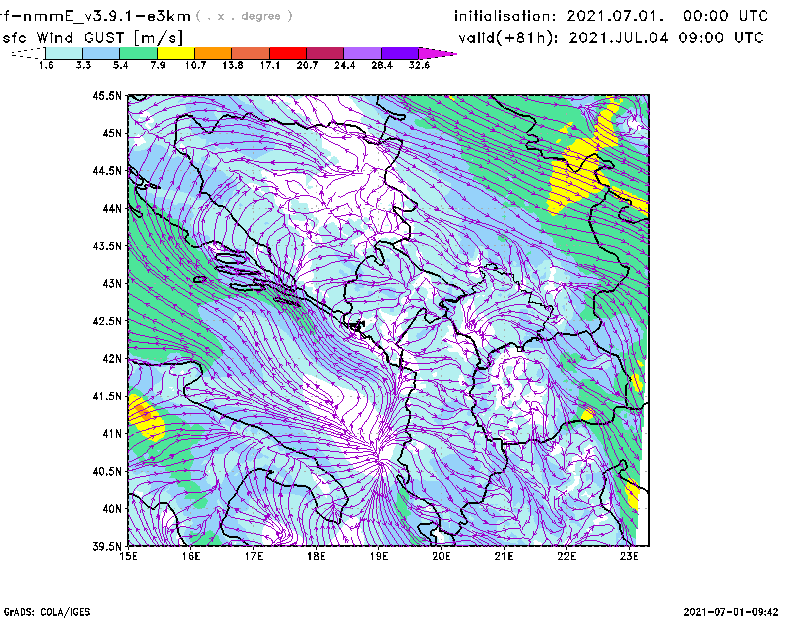The width and height of the screenshot is (800, 618).
Task: Click the light cyan legend swatch (1.6–3.3)
Action: coord(64,53)
